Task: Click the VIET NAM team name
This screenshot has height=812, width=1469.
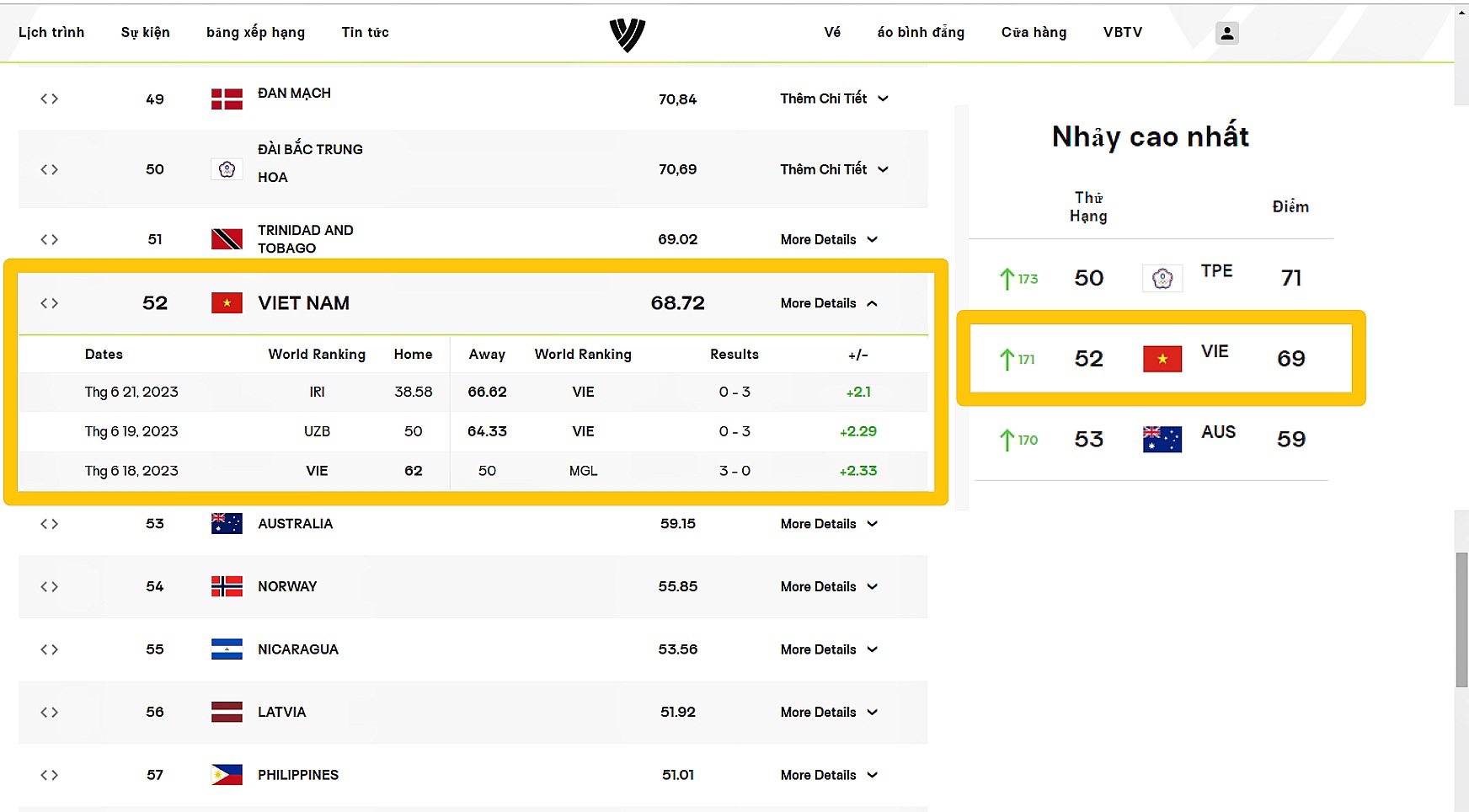Action: (303, 303)
